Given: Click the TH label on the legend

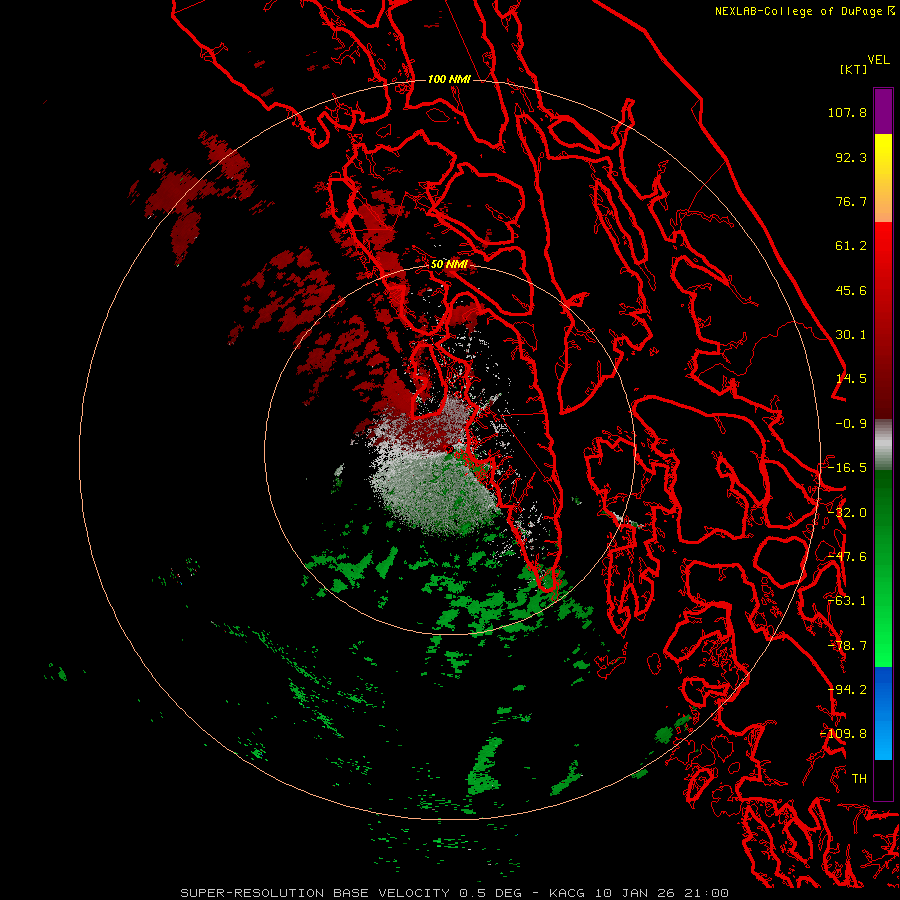Looking at the screenshot, I should pyautogui.click(x=859, y=779).
